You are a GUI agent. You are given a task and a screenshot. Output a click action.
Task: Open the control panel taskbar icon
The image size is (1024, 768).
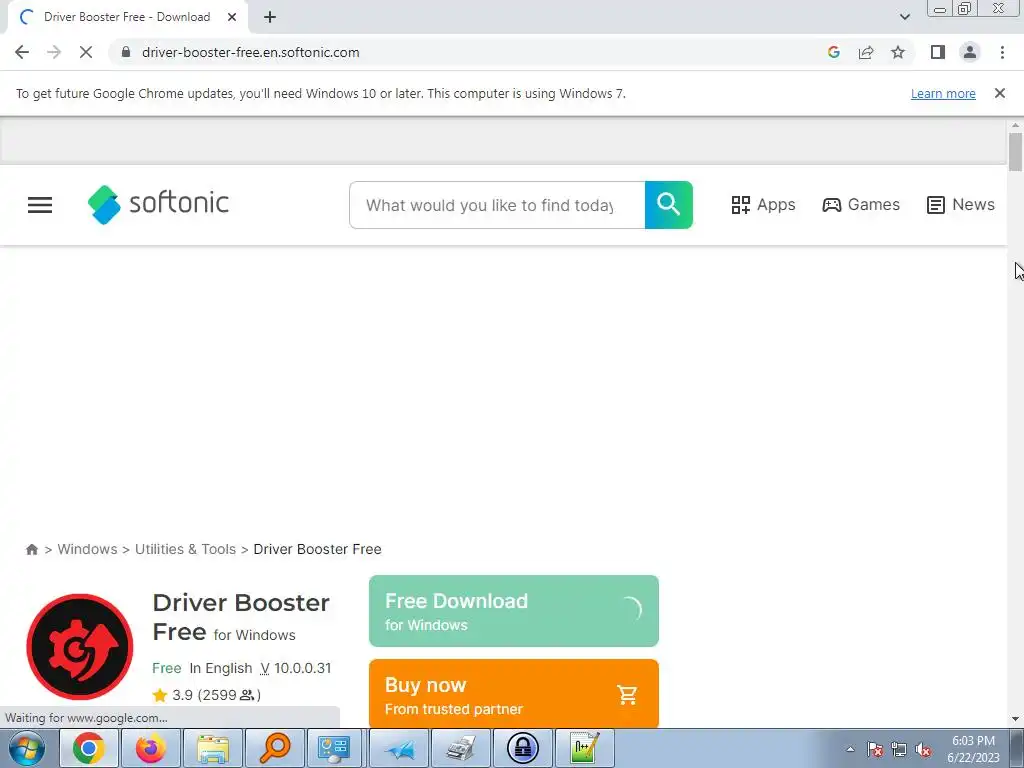334,748
